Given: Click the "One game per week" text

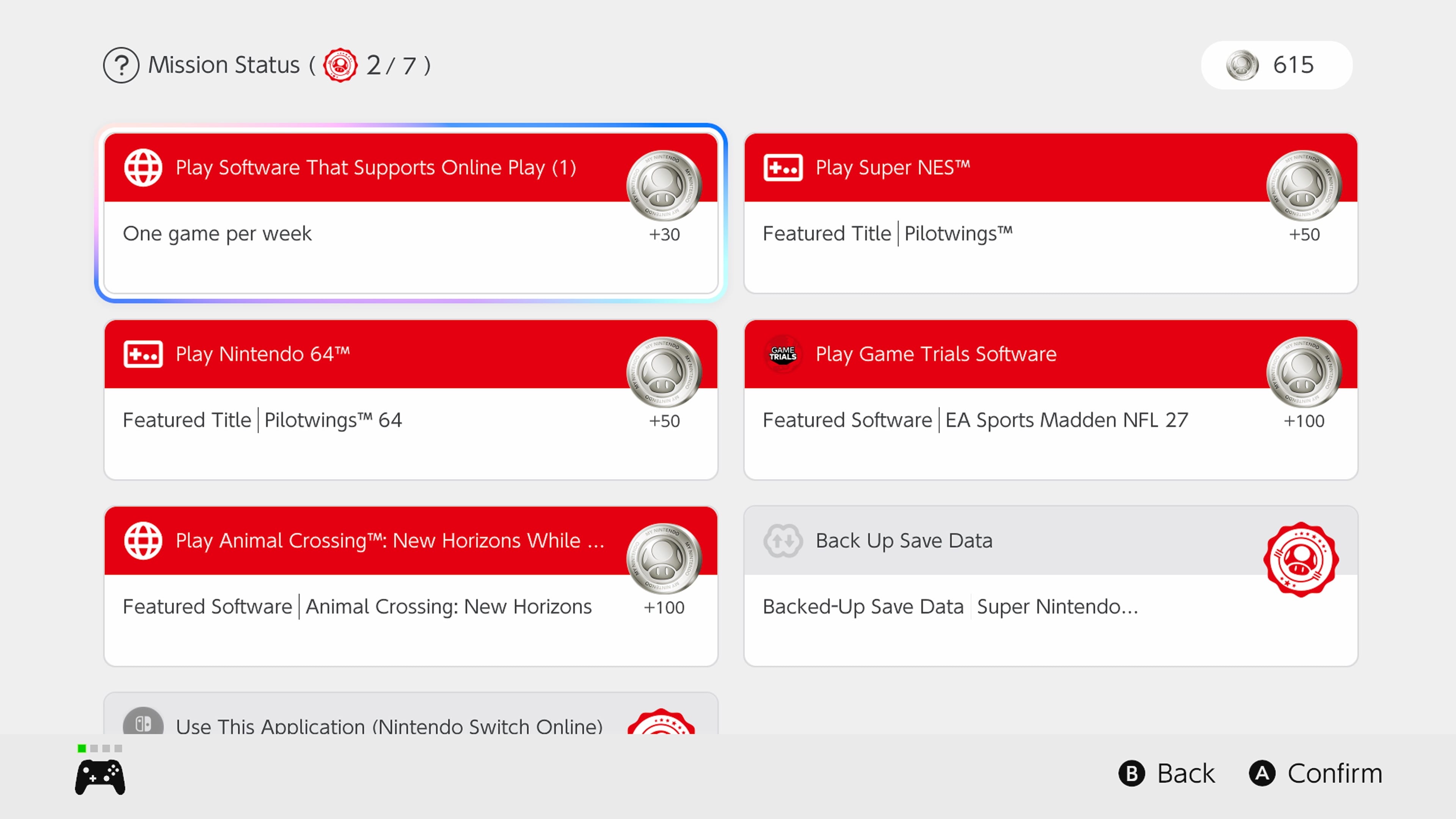Looking at the screenshot, I should click(217, 234).
